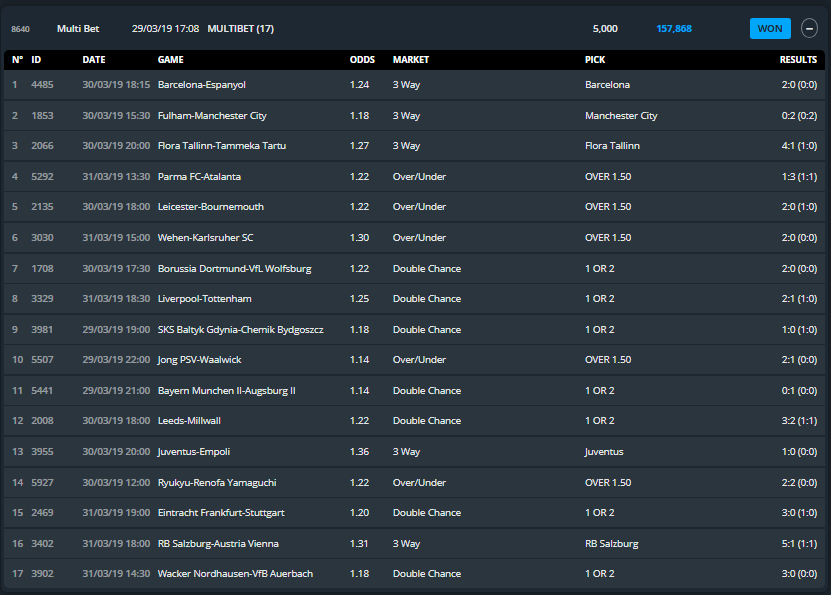The width and height of the screenshot is (831, 595).
Task: Select the Flora Tallinn-Tammeka Tartu game
Action: [222, 146]
